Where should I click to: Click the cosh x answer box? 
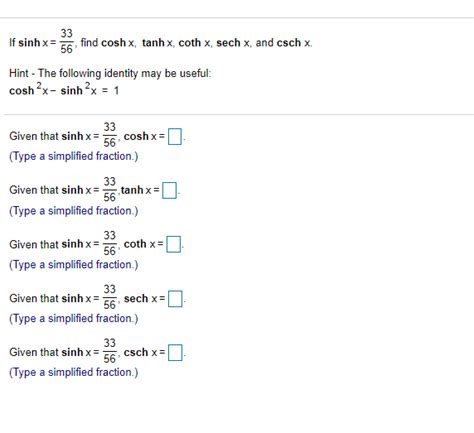[175, 137]
